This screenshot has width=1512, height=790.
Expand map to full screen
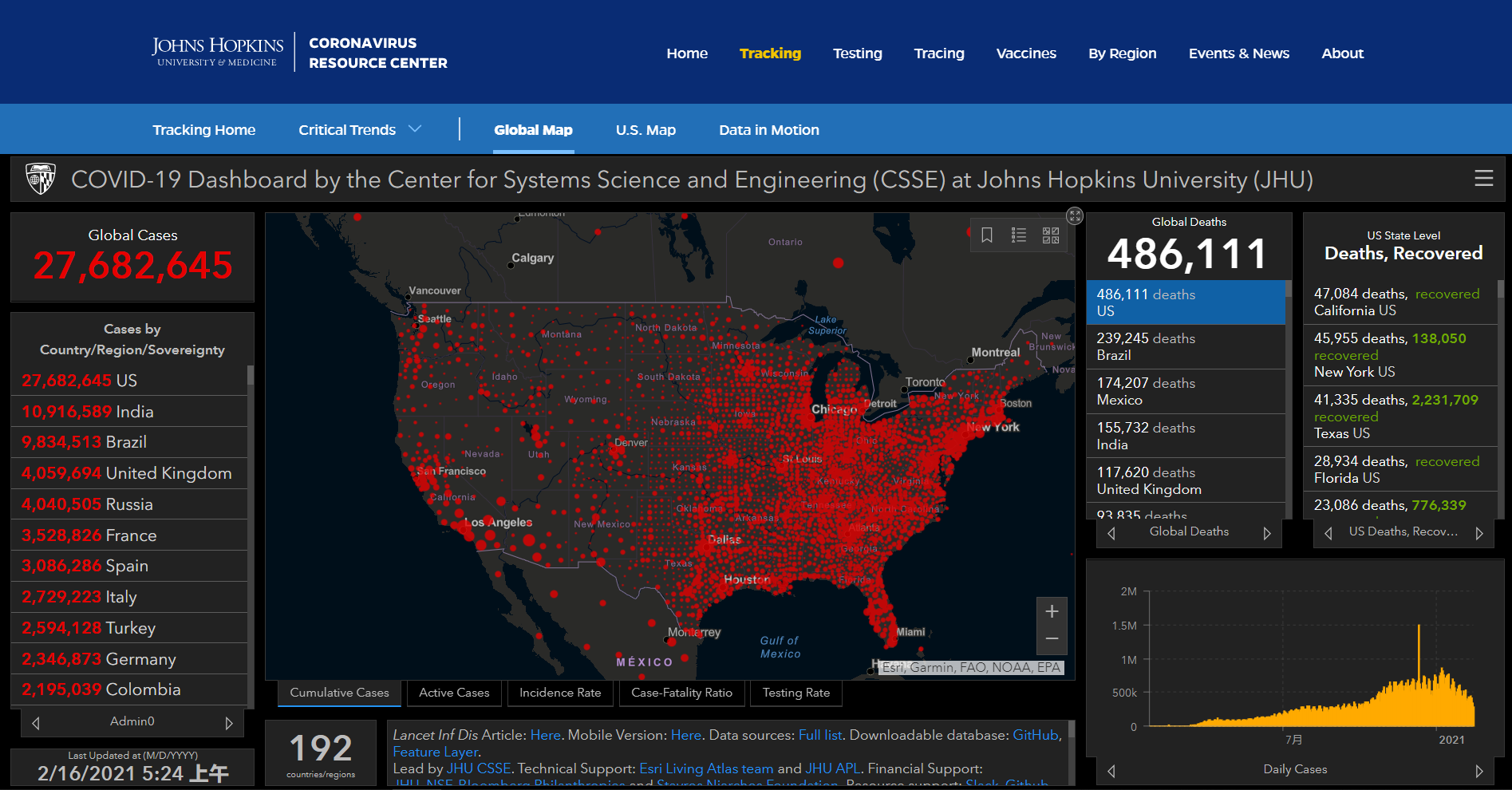[1075, 215]
